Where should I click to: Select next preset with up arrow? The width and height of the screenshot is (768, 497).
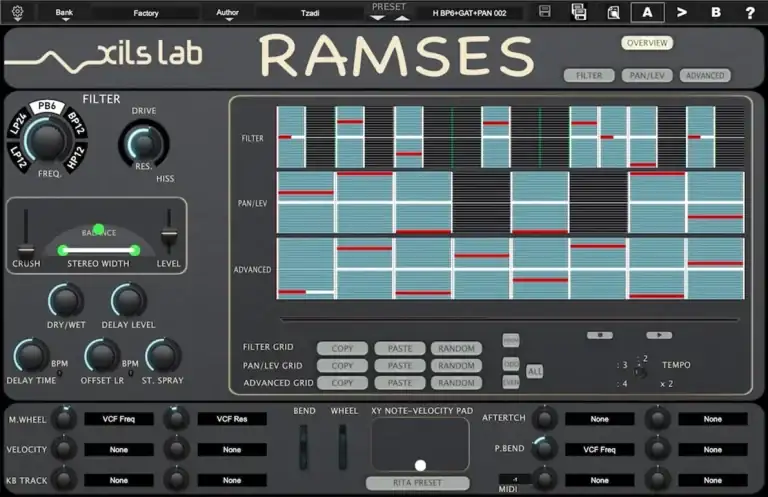click(x=402, y=18)
